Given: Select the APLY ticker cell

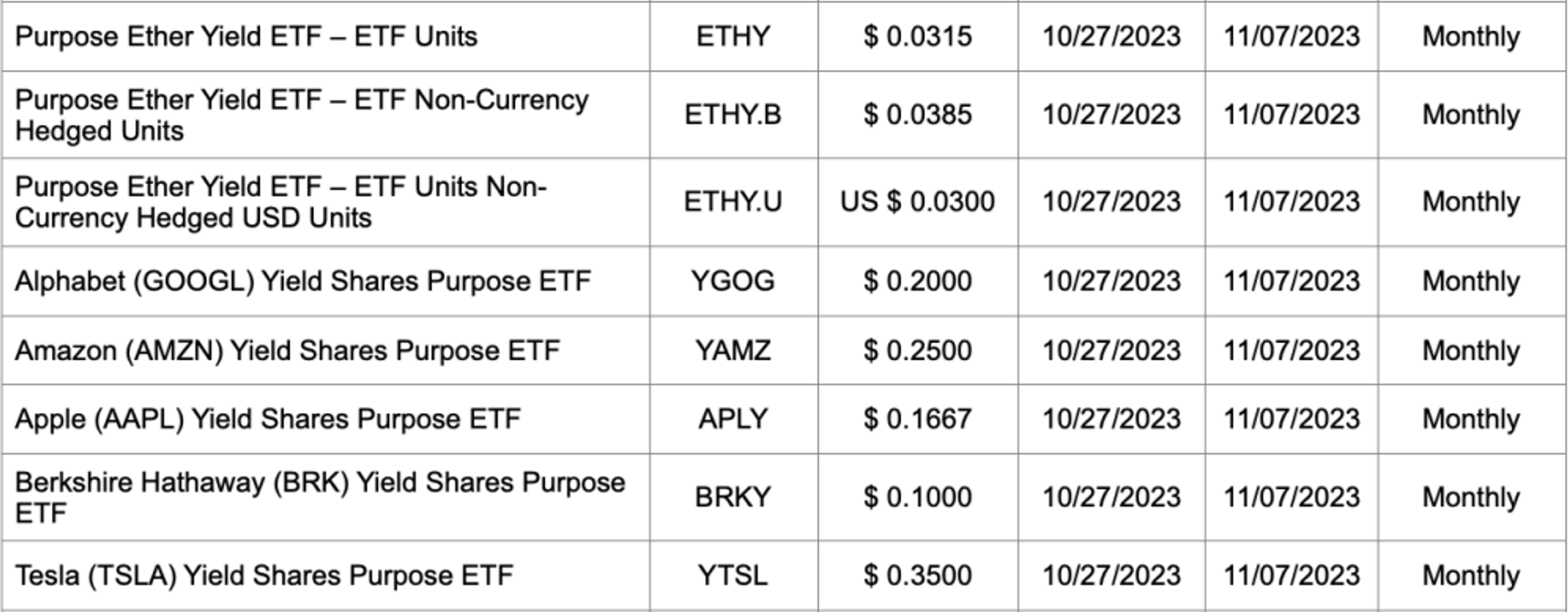Looking at the screenshot, I should tap(732, 419).
